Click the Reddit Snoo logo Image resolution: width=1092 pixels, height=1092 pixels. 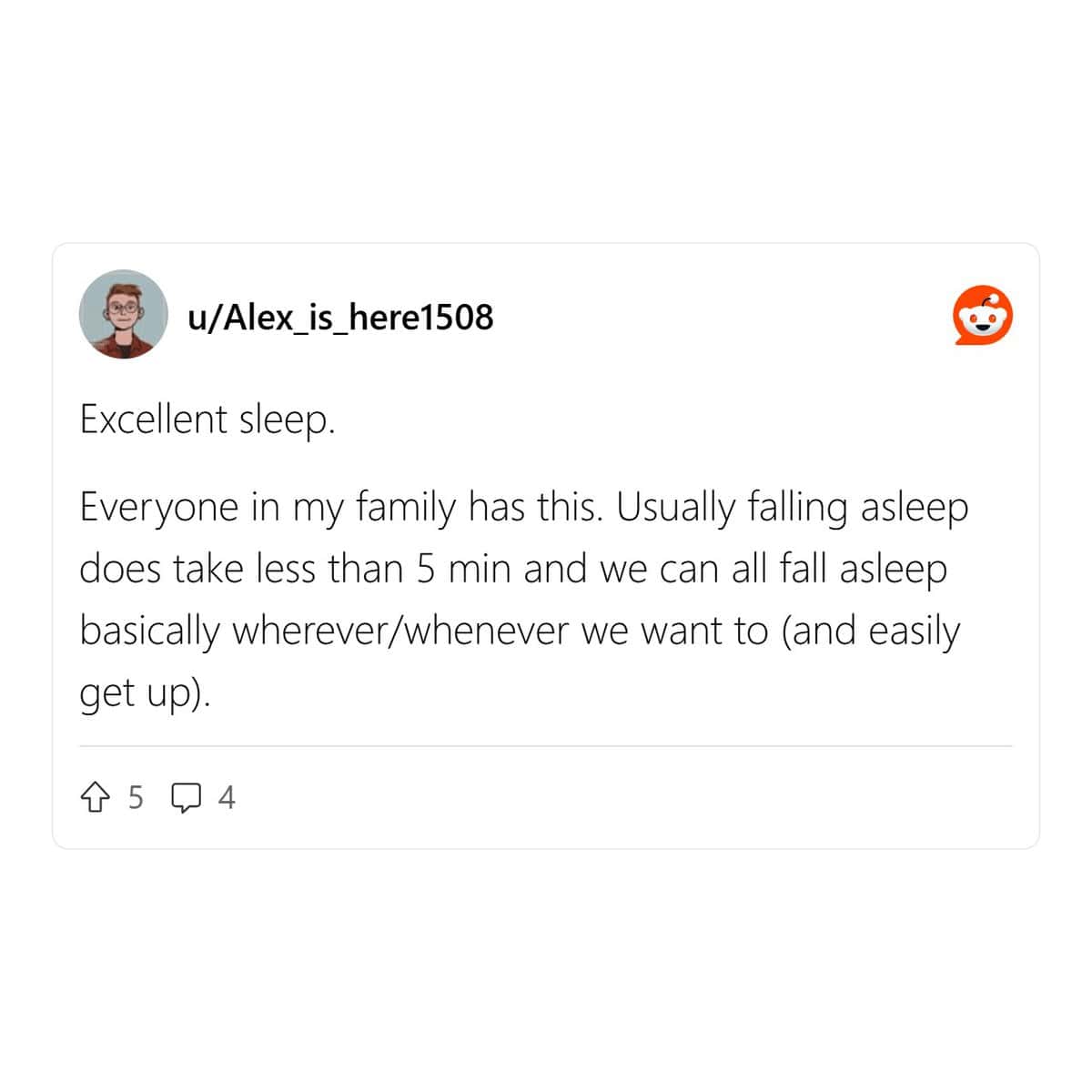pyautogui.click(x=983, y=316)
